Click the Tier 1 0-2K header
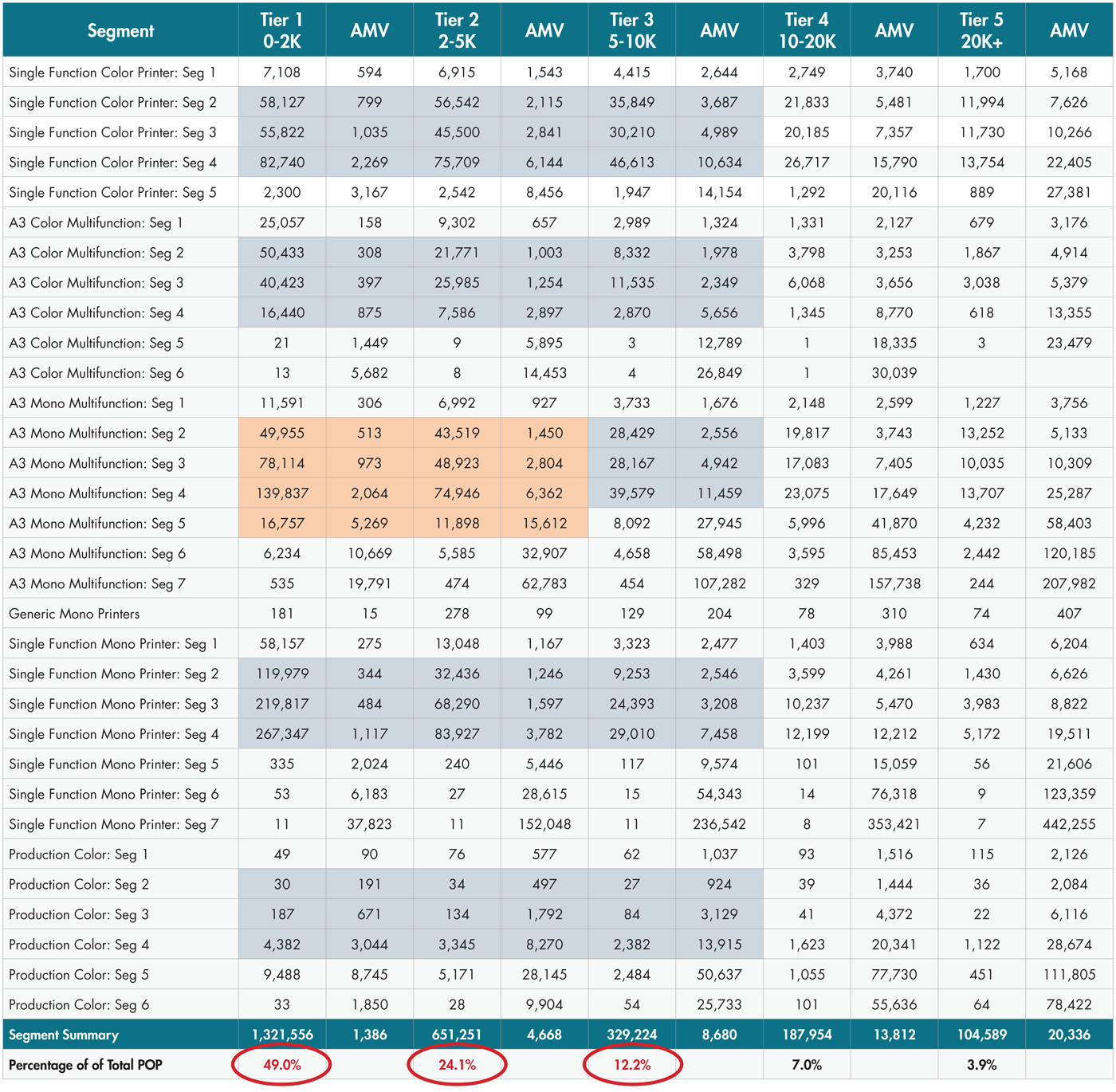The image size is (1116, 1092). 282,30
